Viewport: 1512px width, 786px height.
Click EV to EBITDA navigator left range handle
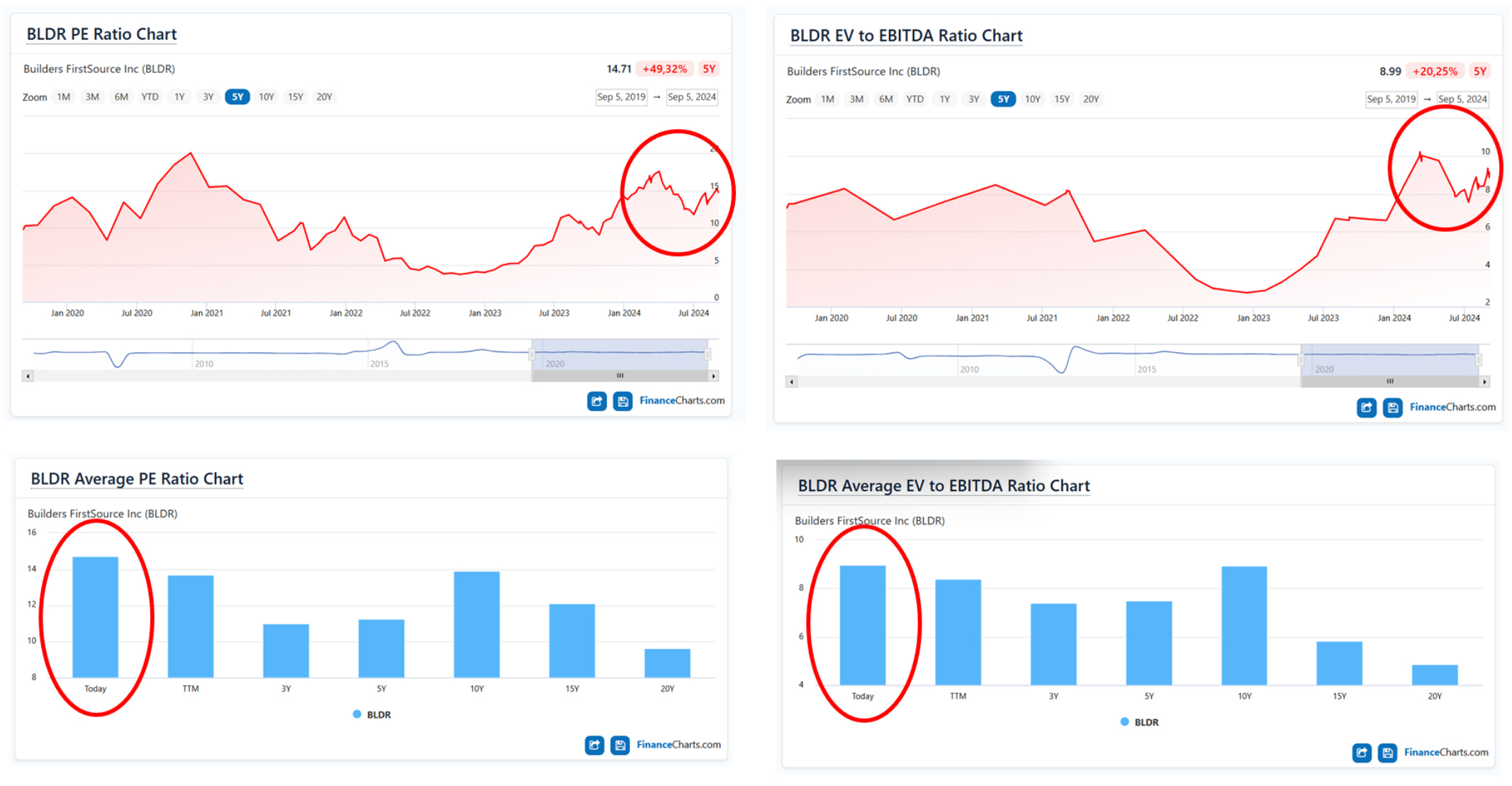pos(1301,360)
